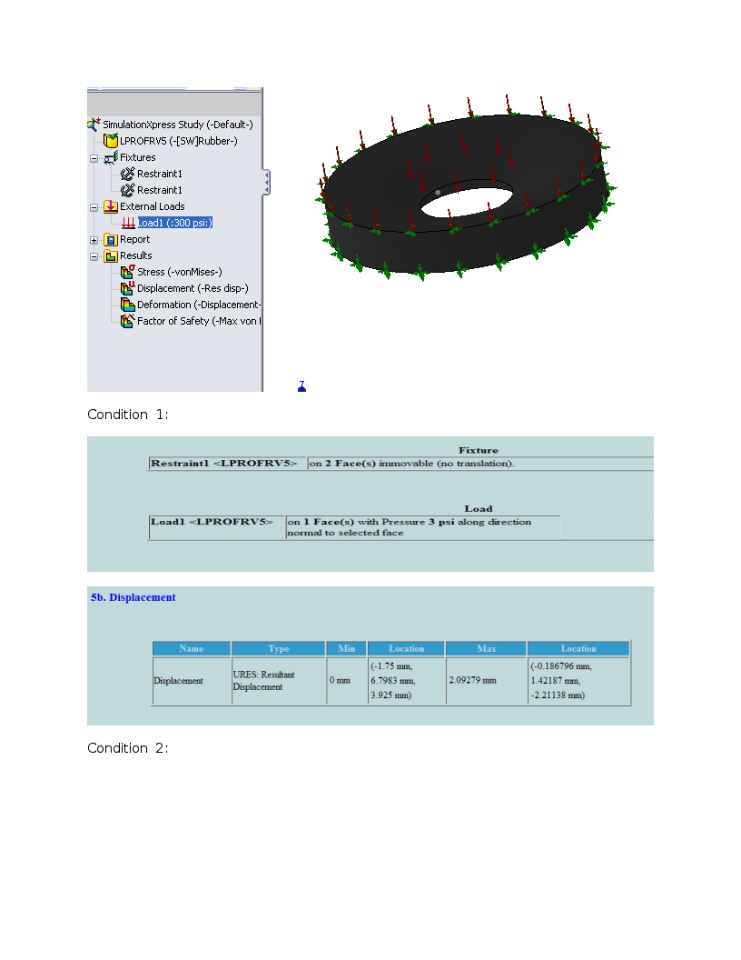The image size is (741, 960).
Task: Click the Deformation plot icon
Action: 127,304
